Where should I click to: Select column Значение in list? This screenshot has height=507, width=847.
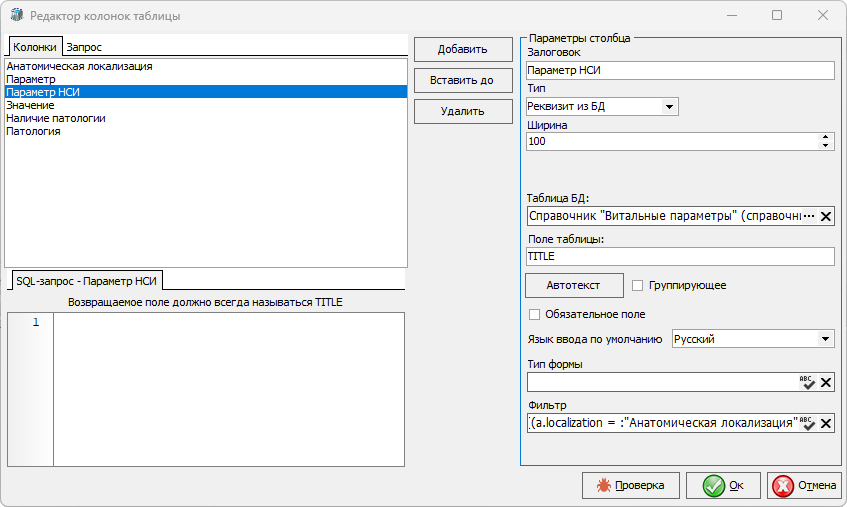205,105
